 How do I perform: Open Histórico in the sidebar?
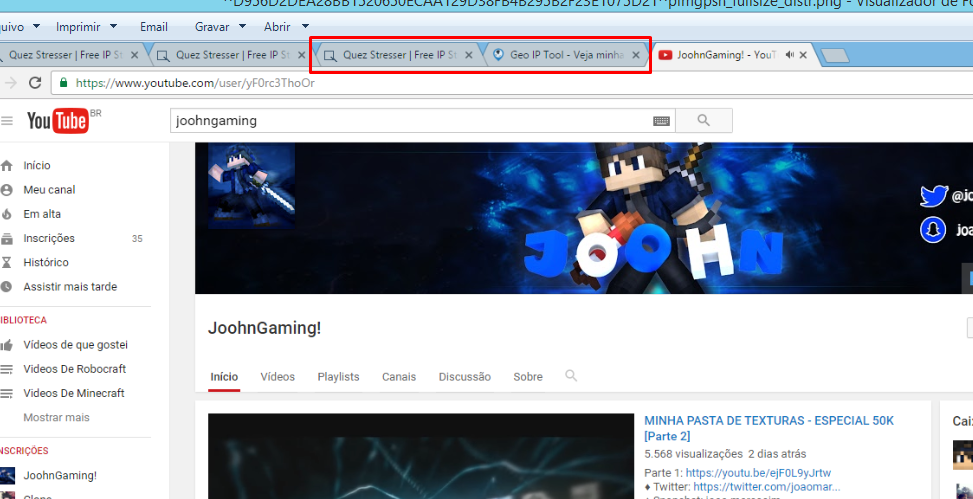(46, 262)
